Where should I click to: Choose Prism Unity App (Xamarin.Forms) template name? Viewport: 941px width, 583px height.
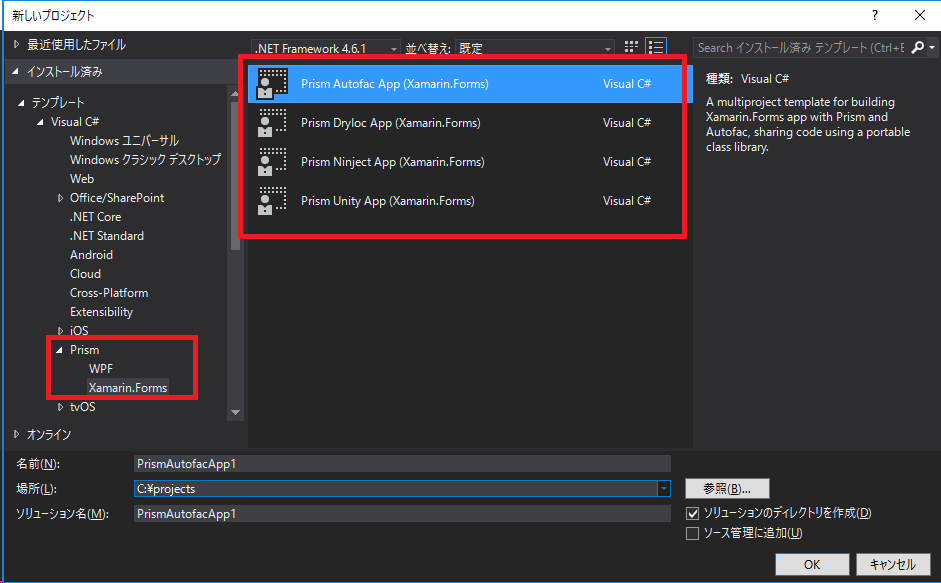click(388, 201)
